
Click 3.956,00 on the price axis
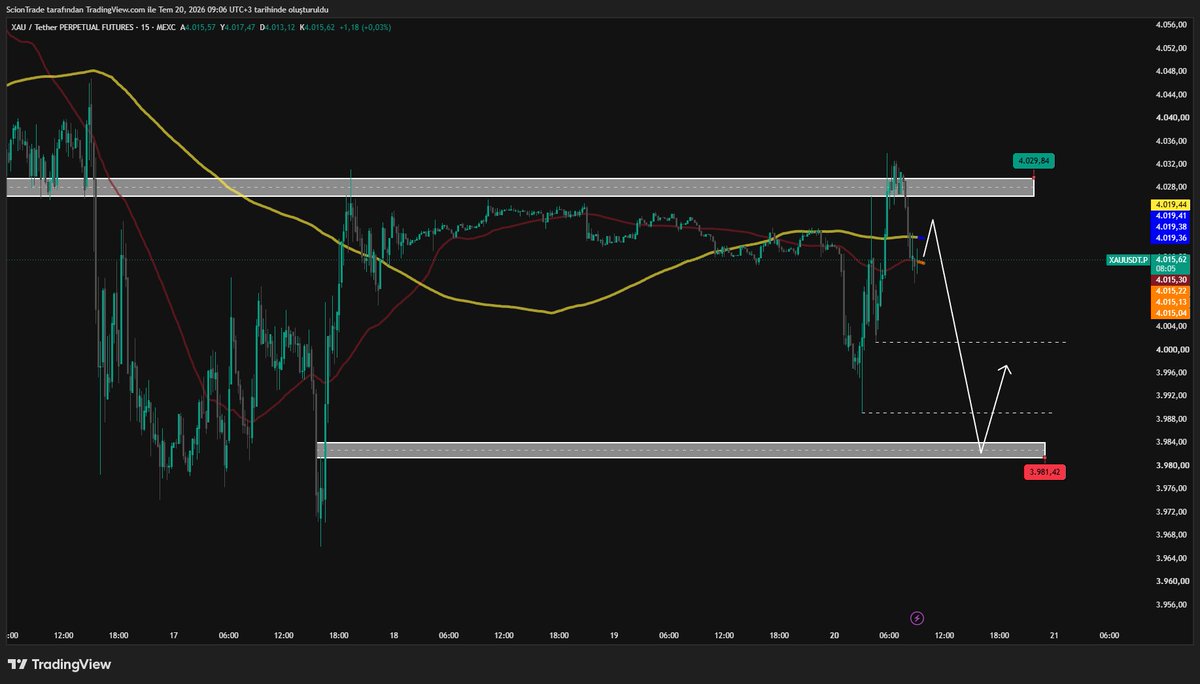pyautogui.click(x=1170, y=604)
